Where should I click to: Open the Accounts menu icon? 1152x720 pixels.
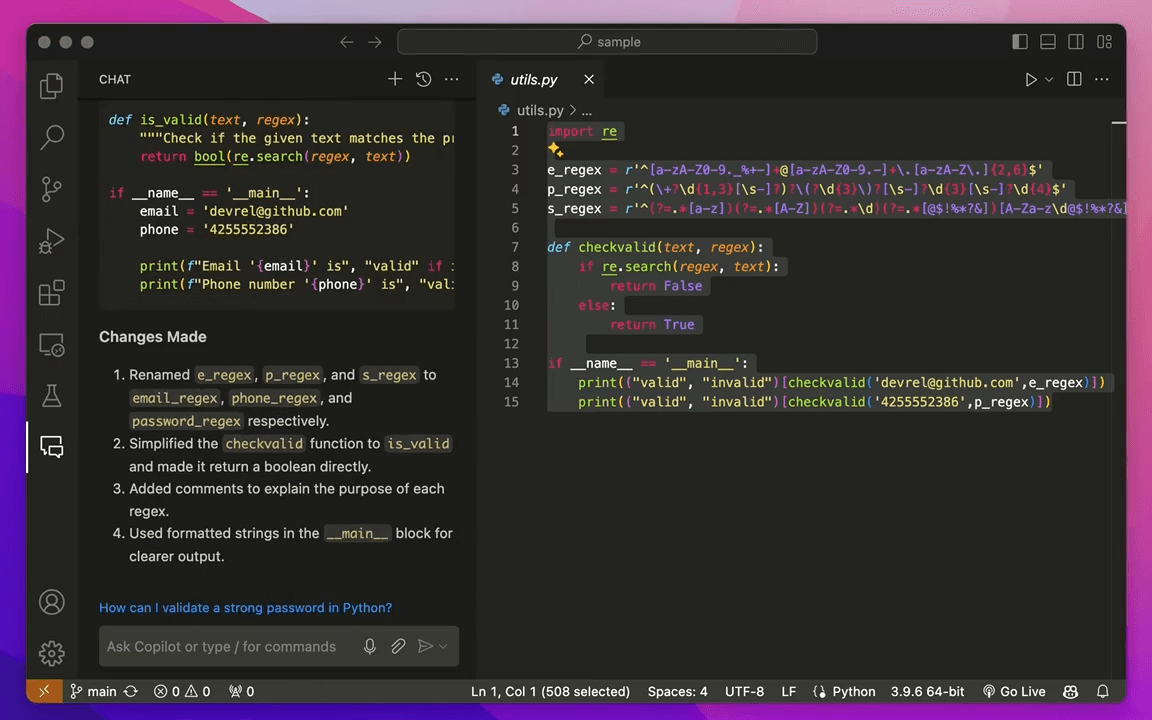click(x=51, y=602)
